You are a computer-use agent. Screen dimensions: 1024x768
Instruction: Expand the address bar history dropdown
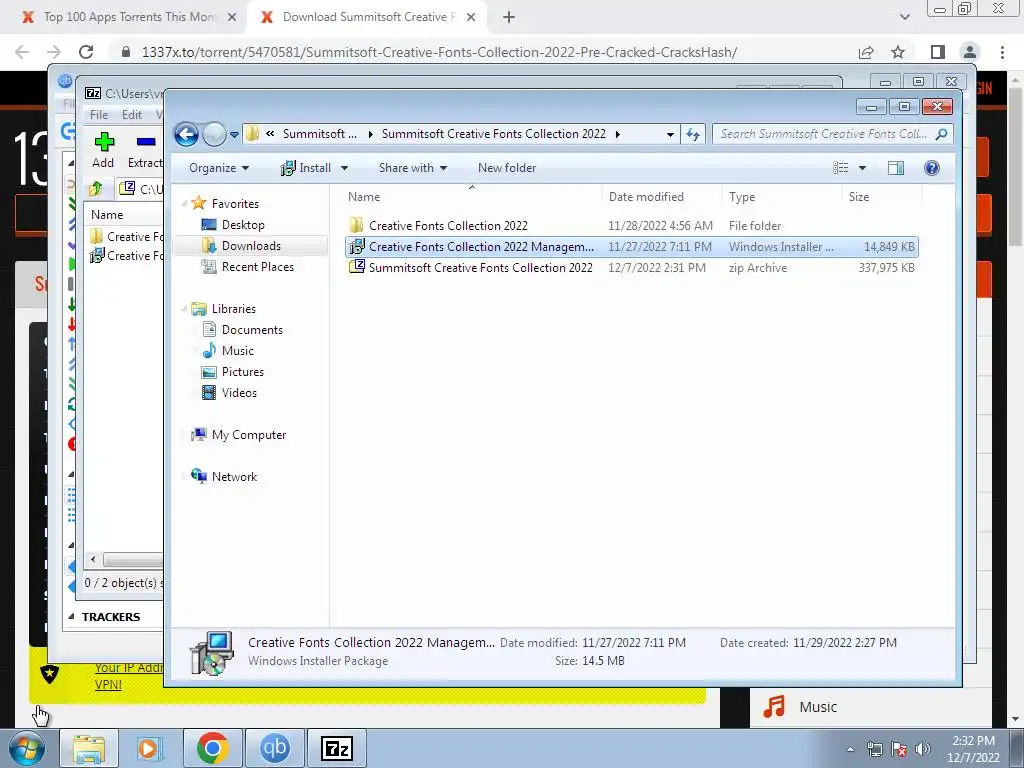pos(670,135)
